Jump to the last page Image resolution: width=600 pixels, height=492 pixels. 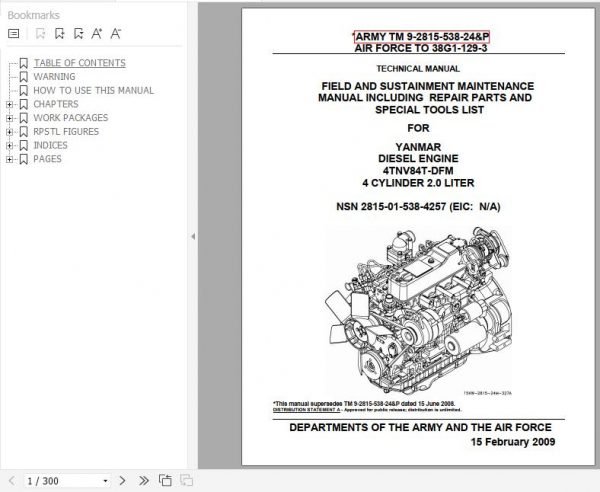coord(143,481)
